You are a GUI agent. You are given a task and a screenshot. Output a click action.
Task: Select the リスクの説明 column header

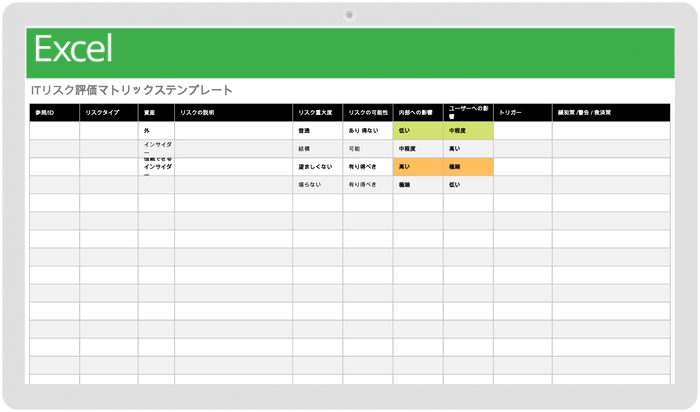(233, 112)
